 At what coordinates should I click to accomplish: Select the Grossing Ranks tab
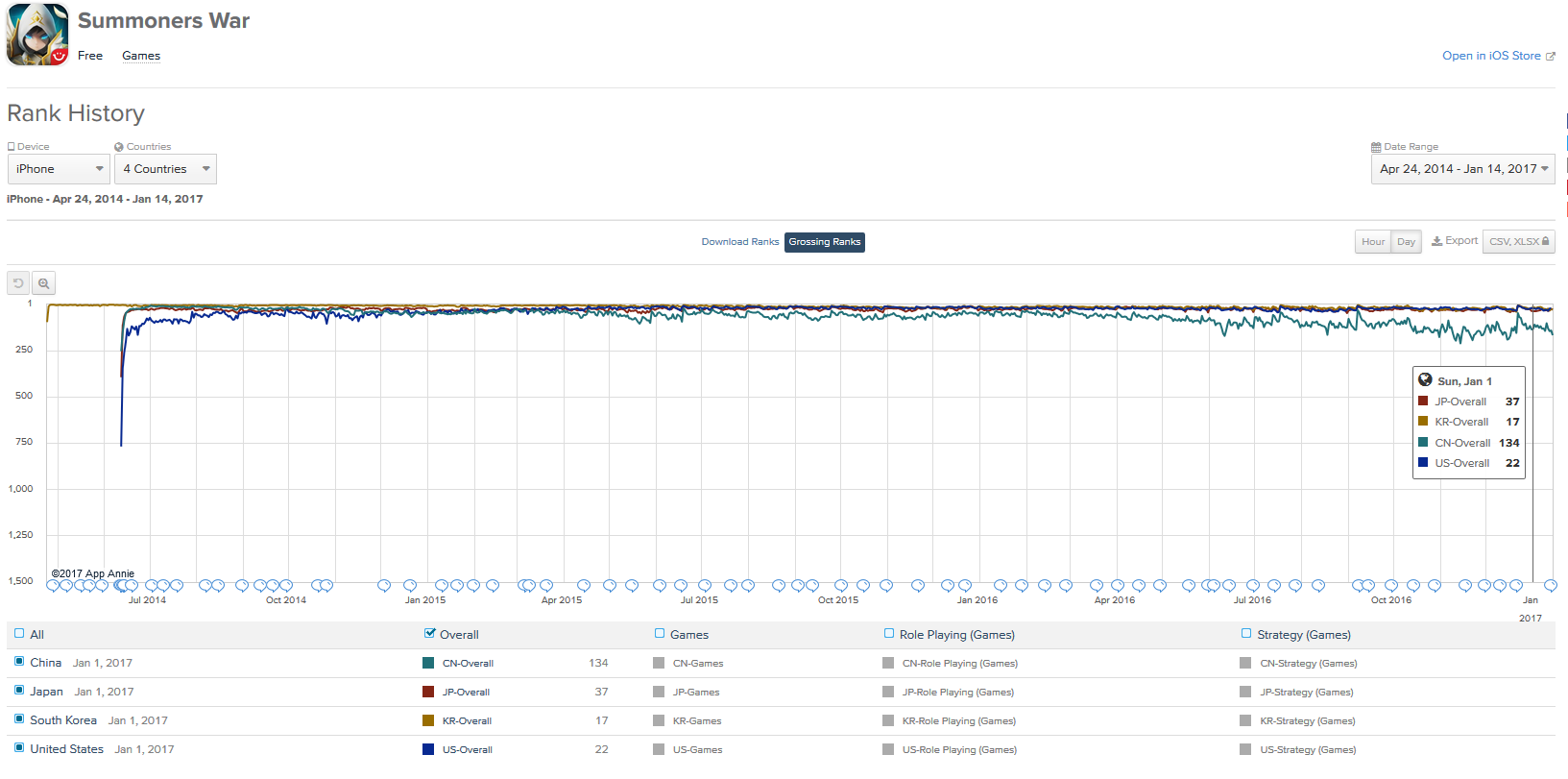[824, 242]
